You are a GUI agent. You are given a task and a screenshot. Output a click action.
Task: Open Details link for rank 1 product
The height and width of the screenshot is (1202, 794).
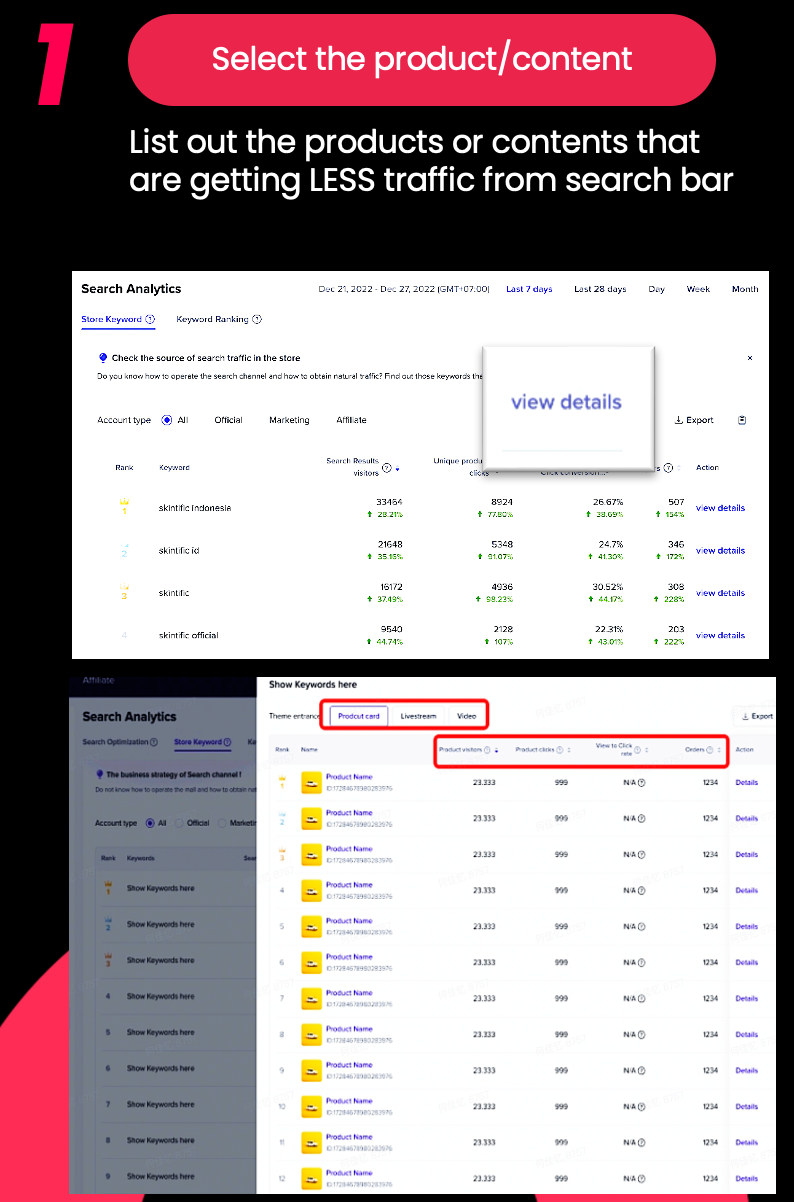point(746,783)
